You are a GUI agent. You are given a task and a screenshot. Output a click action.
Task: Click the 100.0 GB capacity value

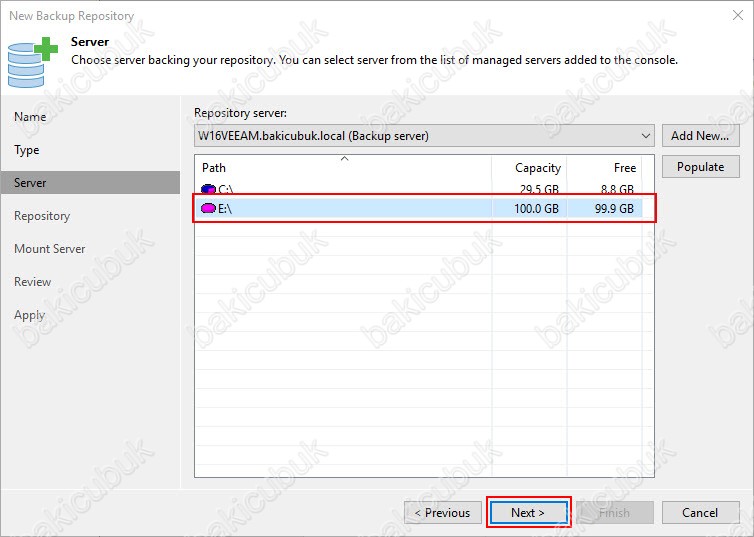click(x=536, y=209)
